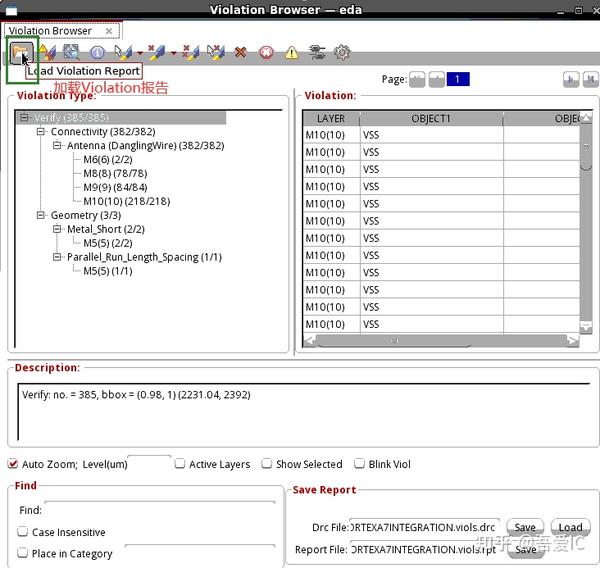Image resolution: width=600 pixels, height=568 pixels.
Task: Click the zoom-to-violation magnifier icon
Action: (71, 52)
